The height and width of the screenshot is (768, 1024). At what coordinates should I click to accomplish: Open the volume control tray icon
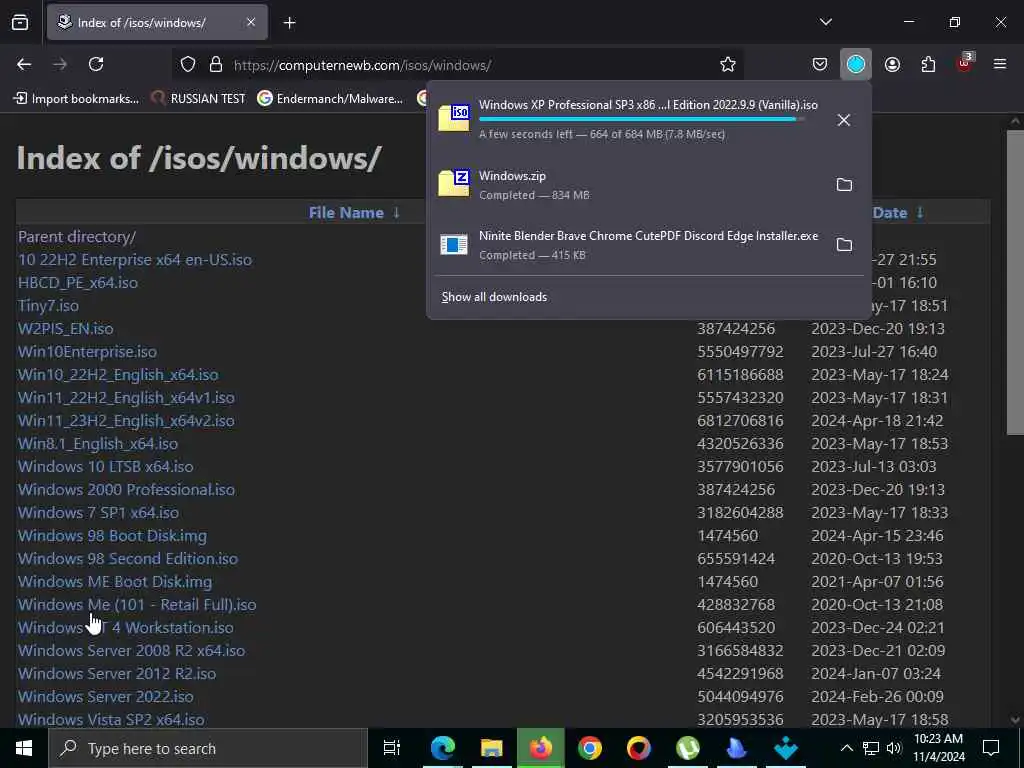click(x=894, y=748)
